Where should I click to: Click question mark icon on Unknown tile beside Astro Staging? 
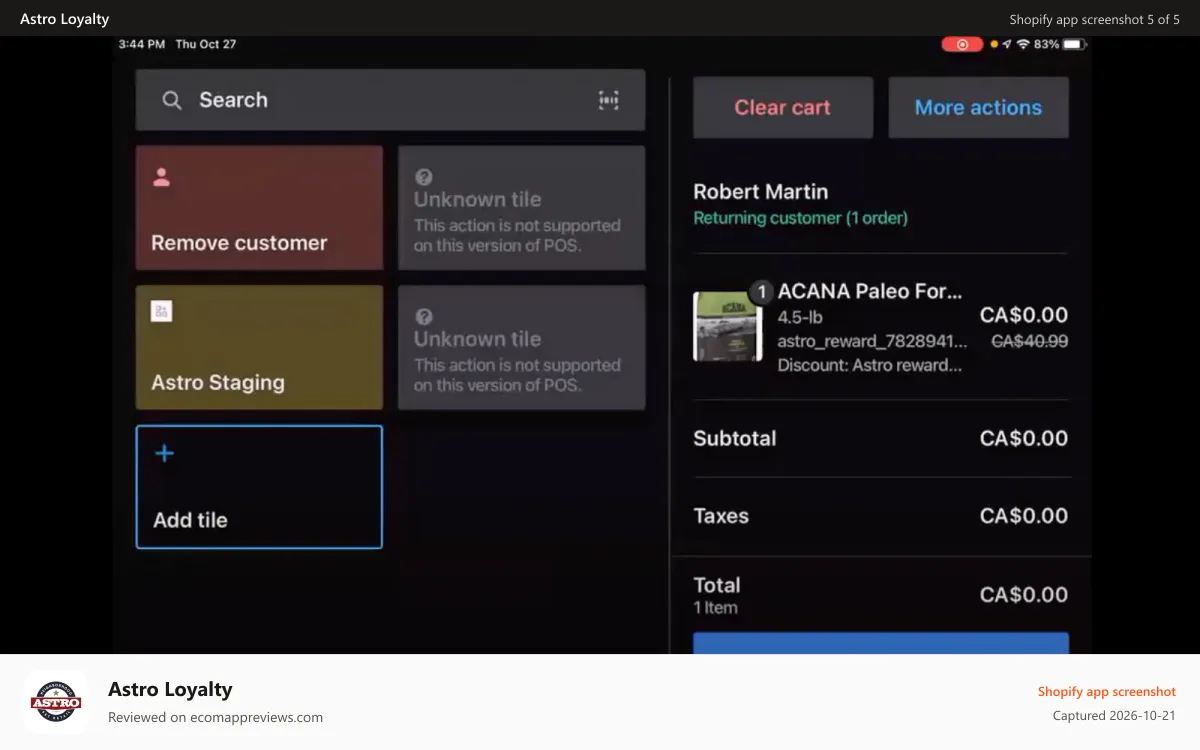(424, 317)
